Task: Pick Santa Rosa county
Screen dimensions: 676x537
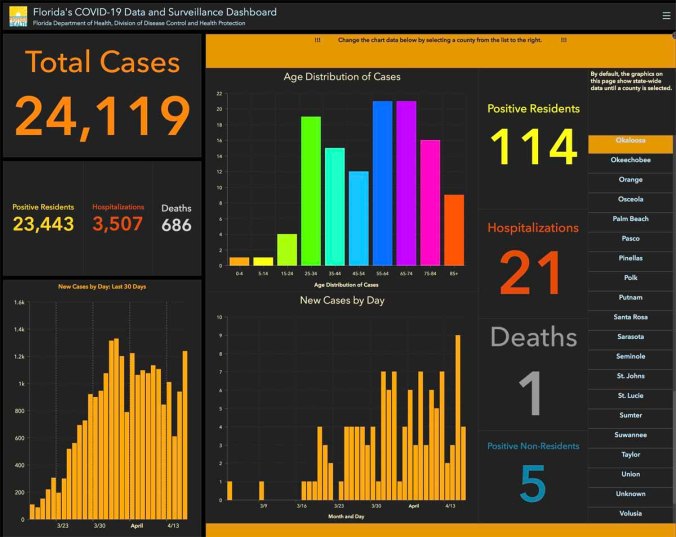Action: pos(630,316)
